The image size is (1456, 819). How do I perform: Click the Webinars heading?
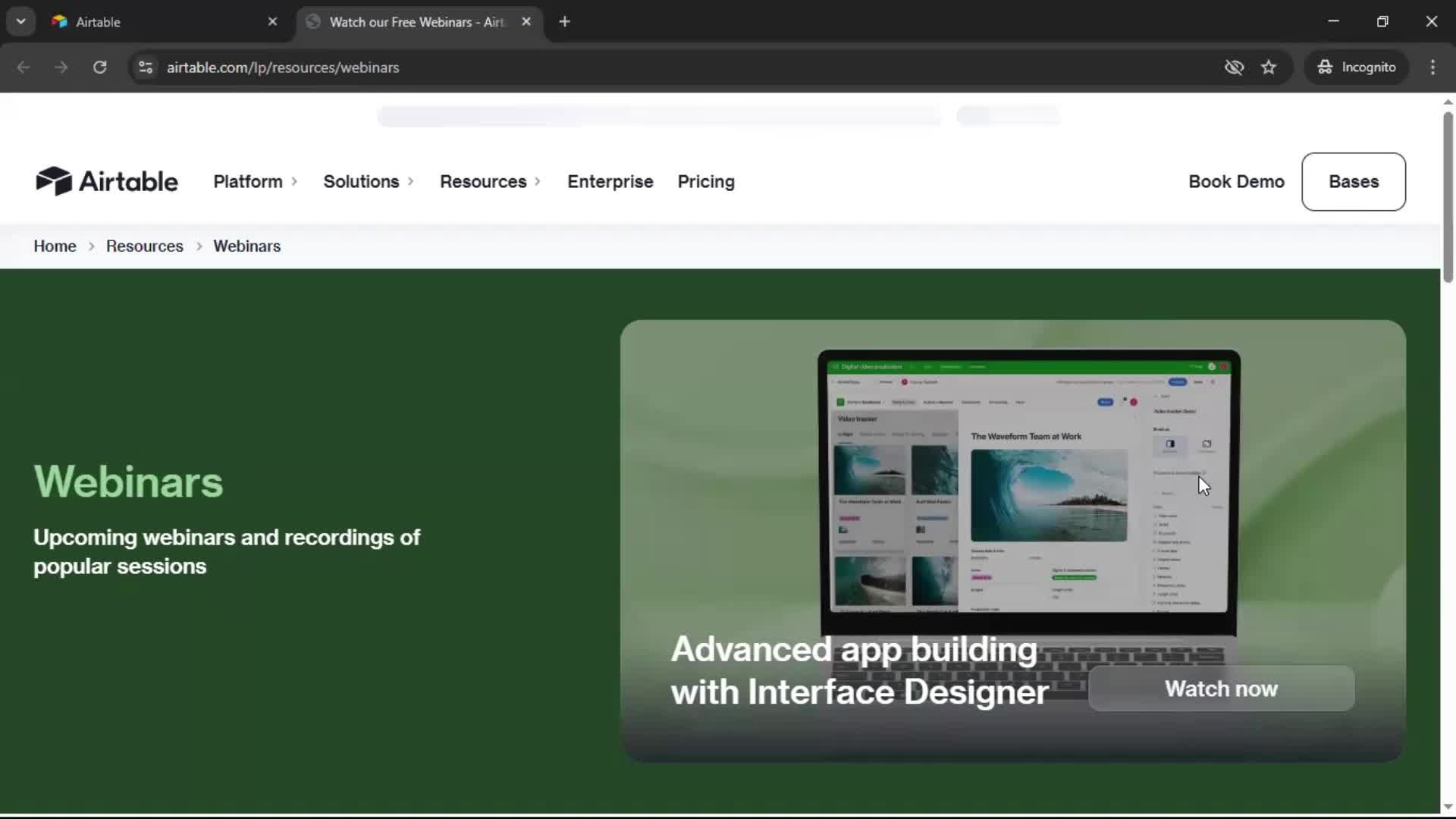pos(128,482)
